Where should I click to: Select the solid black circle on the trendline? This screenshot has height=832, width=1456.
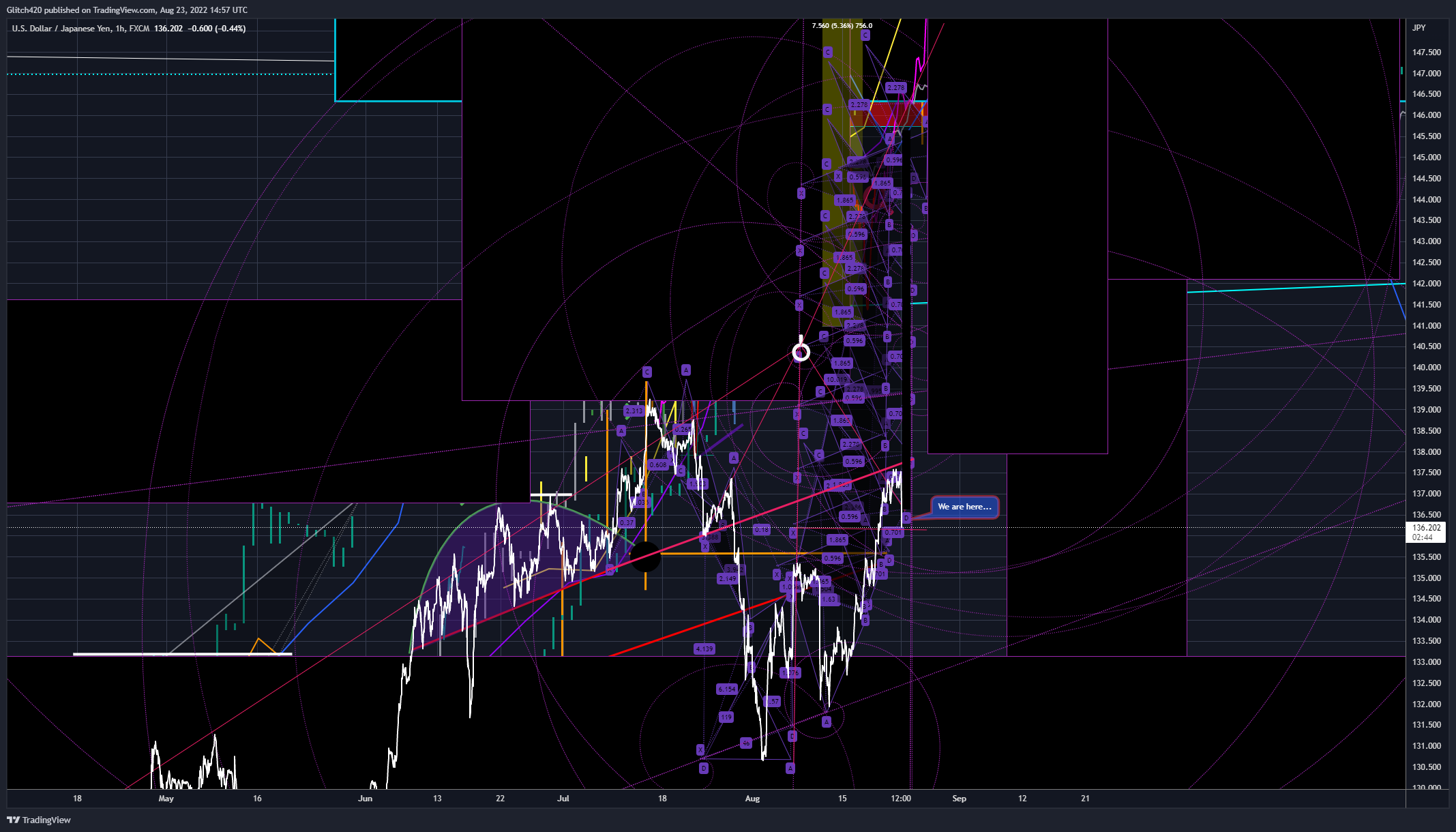[645, 557]
